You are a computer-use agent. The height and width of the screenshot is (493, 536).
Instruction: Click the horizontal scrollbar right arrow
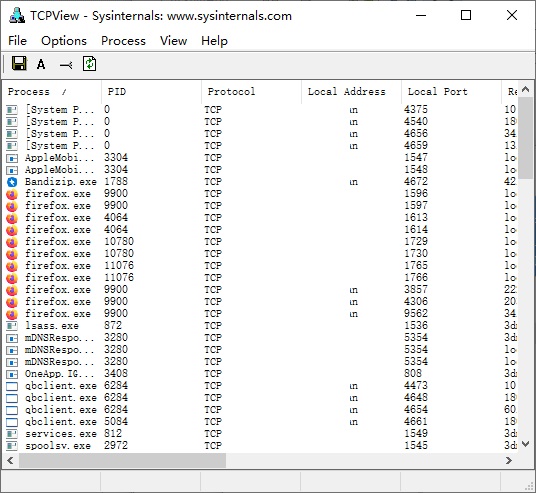point(509,461)
